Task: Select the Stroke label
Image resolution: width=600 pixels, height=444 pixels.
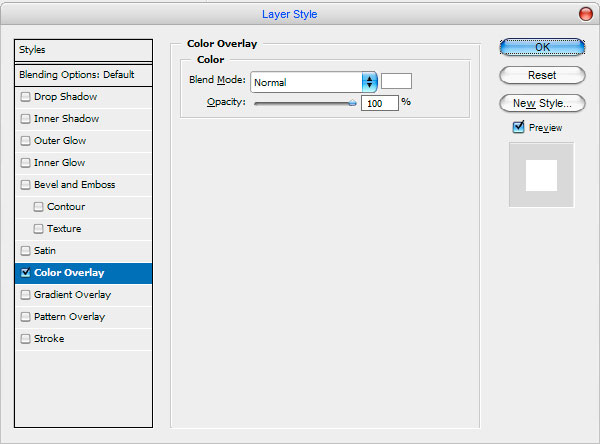Action: coord(49,339)
